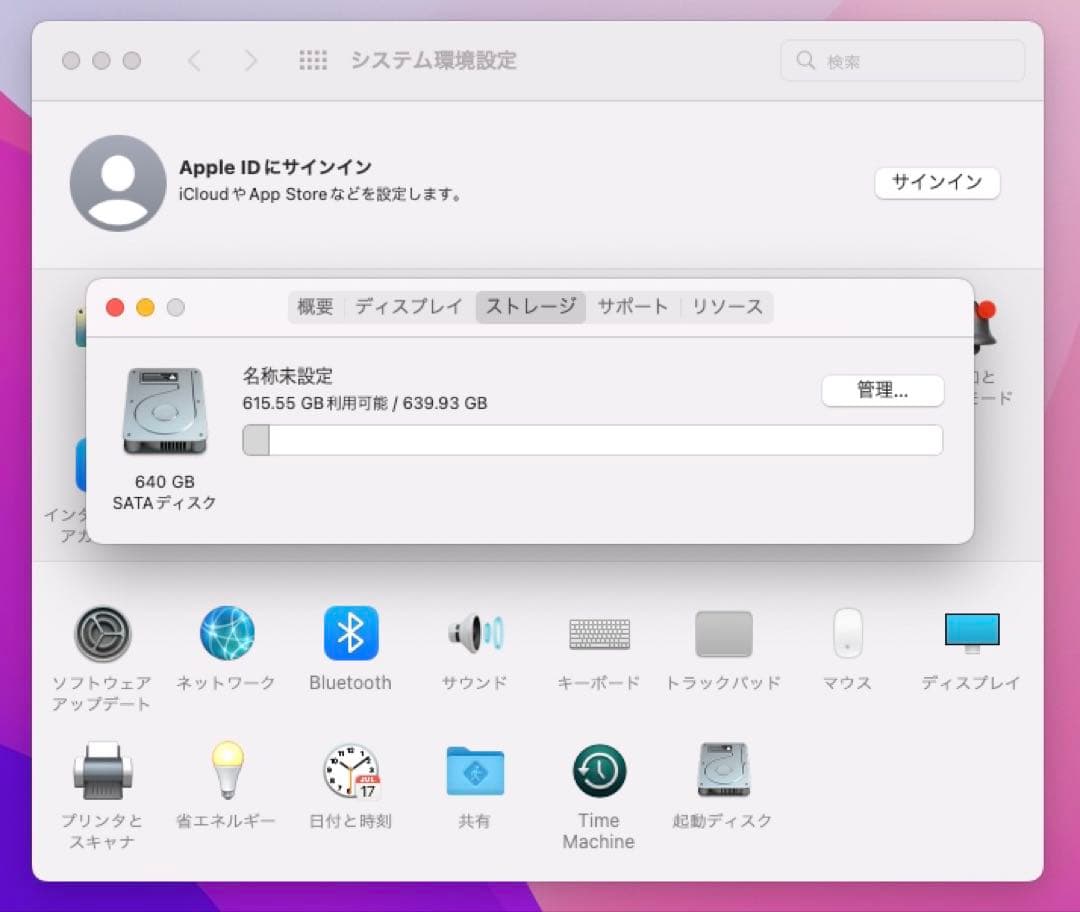
Task: Open 日付と時刻 settings
Action: [x=350, y=772]
